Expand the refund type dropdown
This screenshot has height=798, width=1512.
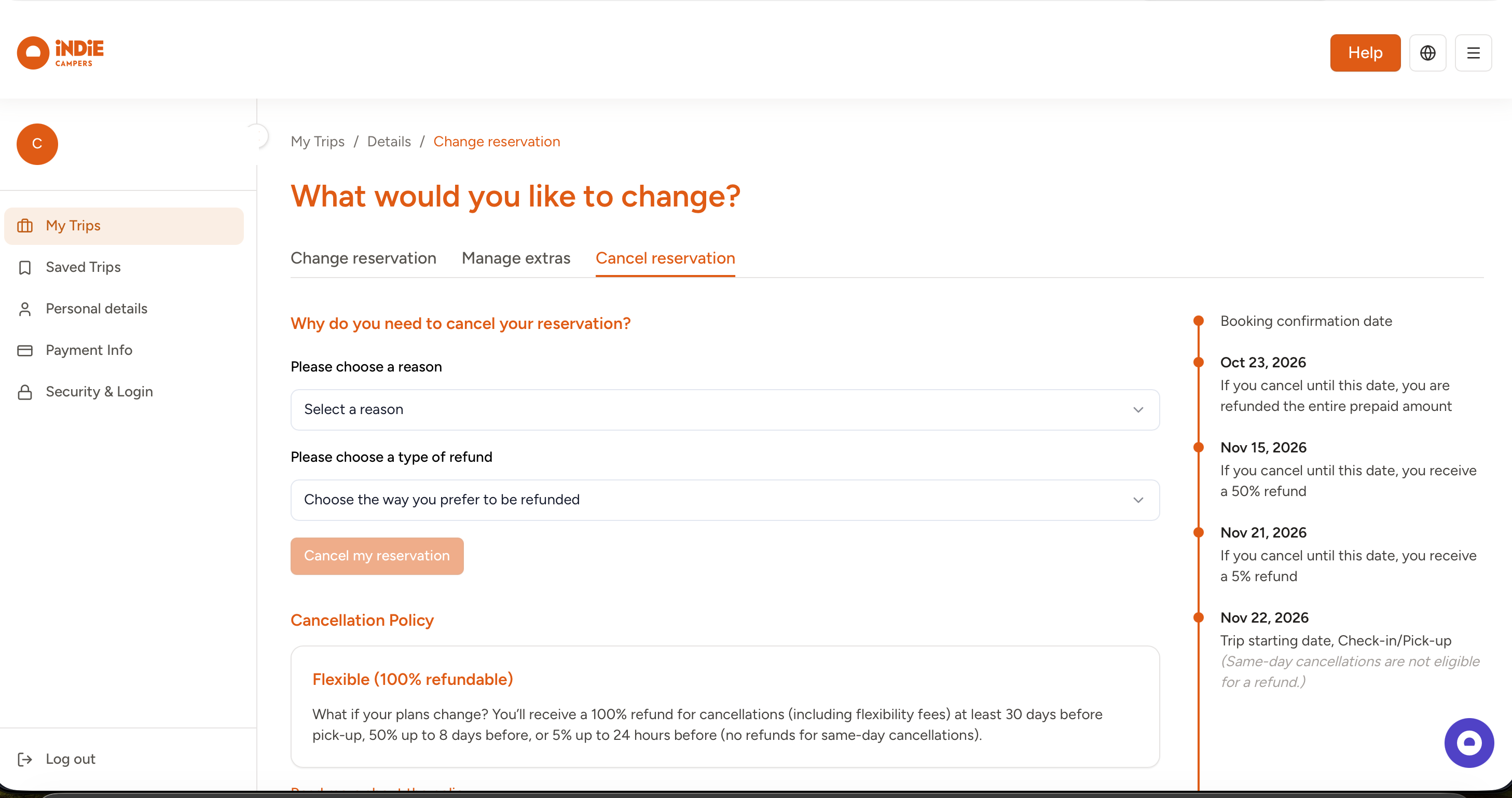pos(725,500)
